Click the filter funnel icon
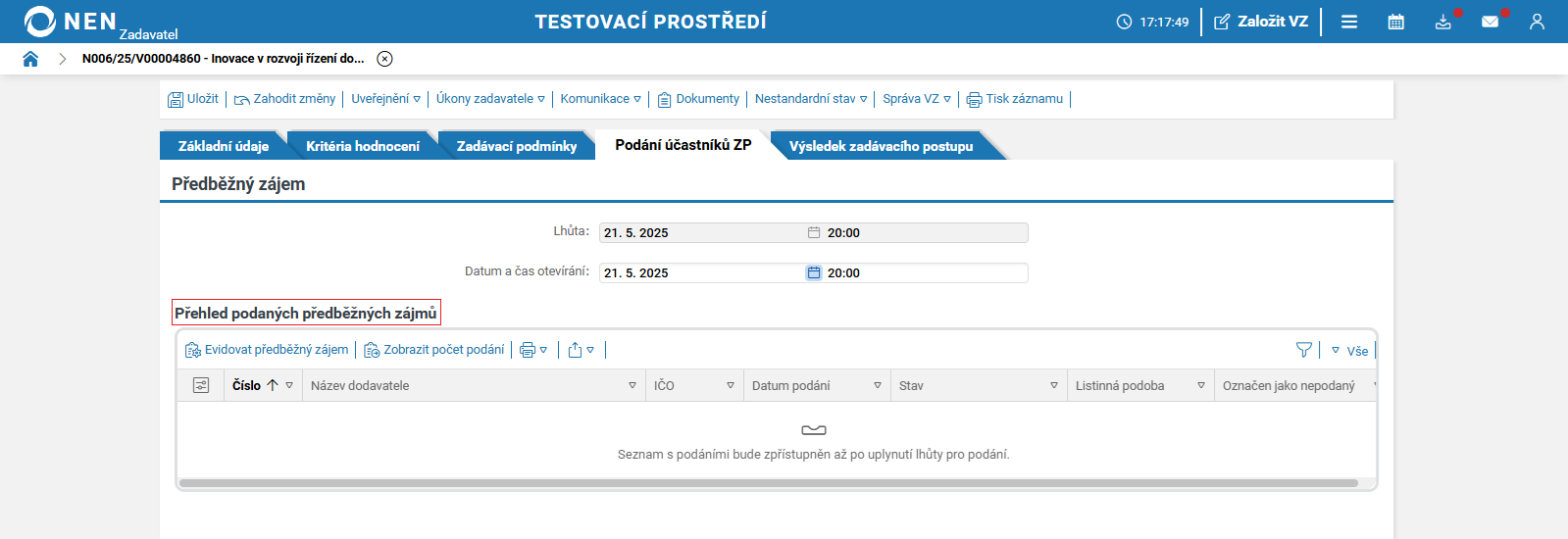This screenshot has height=539, width=1568. click(x=1304, y=350)
